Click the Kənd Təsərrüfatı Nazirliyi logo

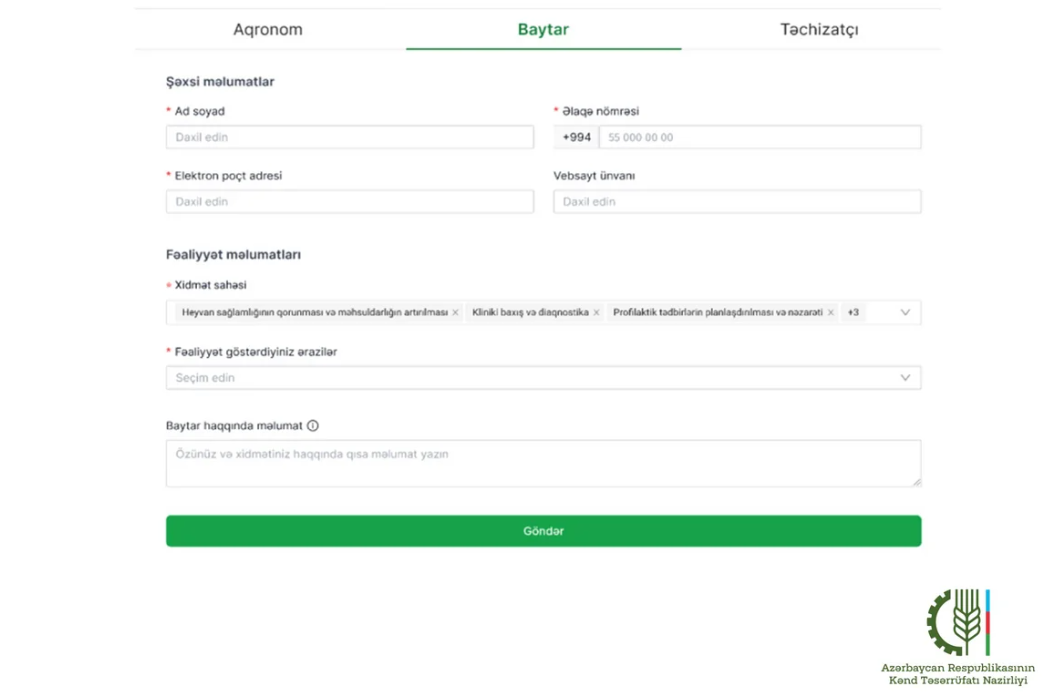click(958, 623)
